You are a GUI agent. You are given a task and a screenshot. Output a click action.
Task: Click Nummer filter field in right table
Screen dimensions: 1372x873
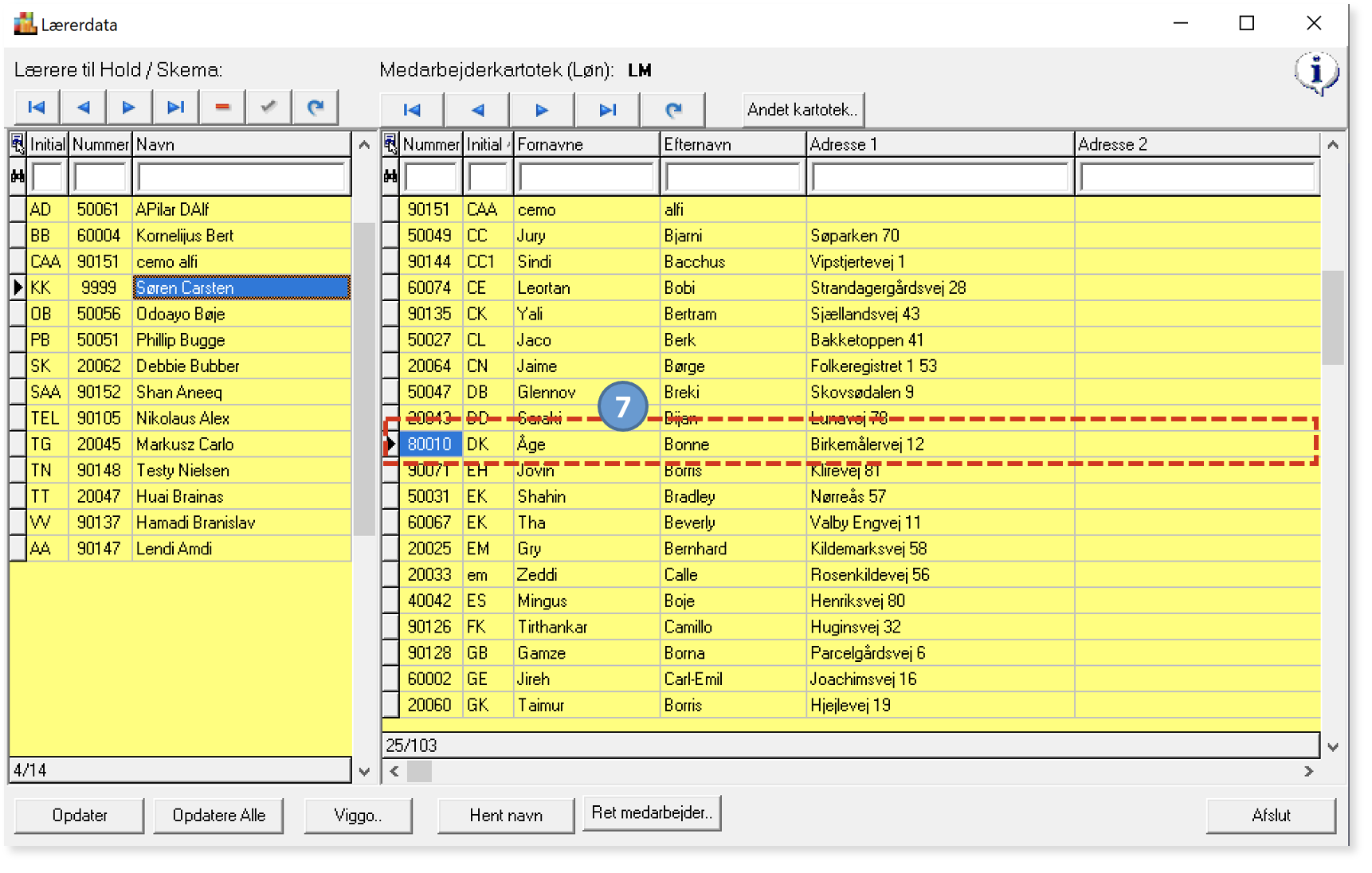[x=431, y=176]
